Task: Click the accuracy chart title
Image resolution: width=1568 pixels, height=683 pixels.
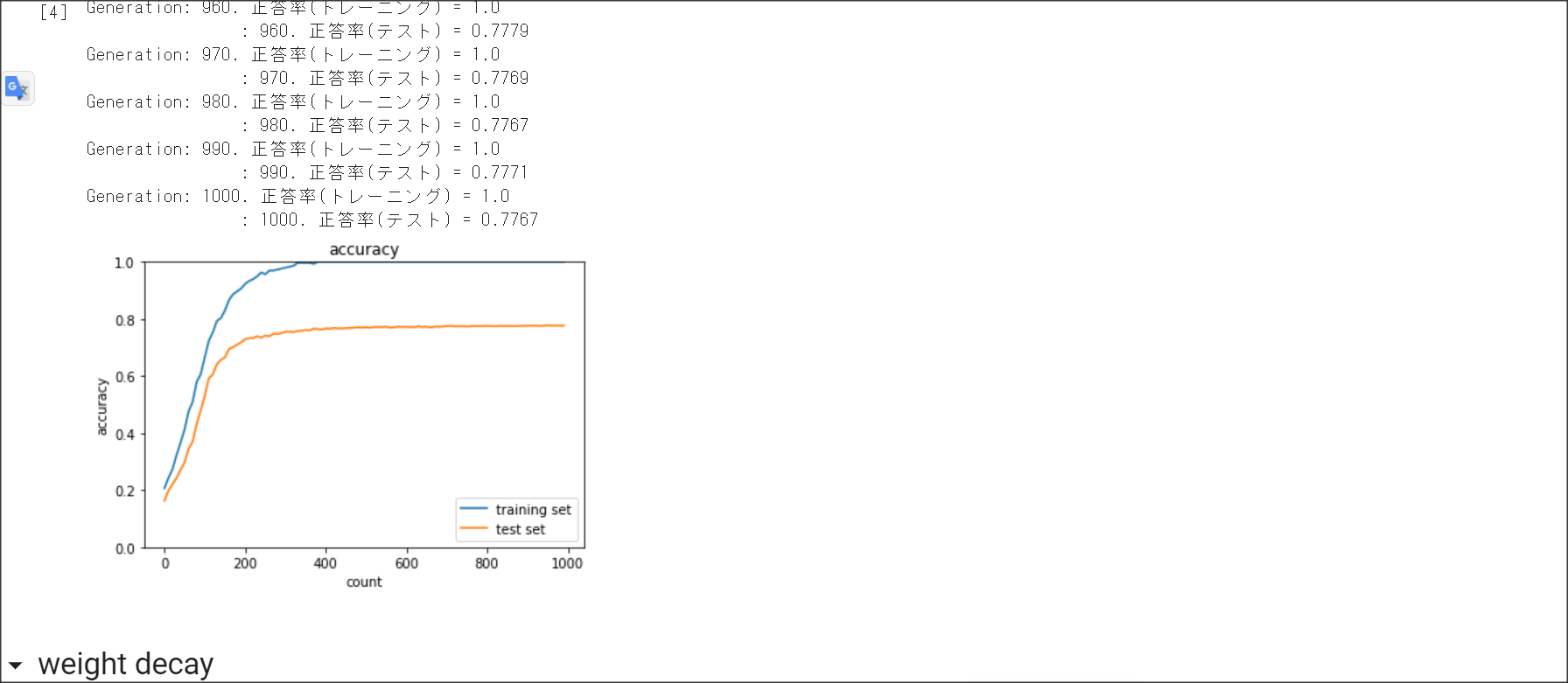Action: click(364, 249)
